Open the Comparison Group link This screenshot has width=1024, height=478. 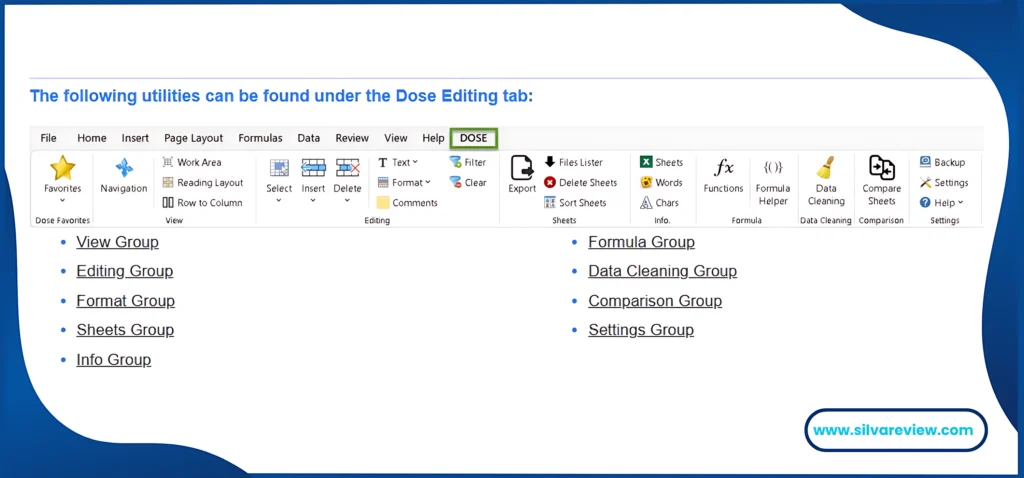coord(655,301)
